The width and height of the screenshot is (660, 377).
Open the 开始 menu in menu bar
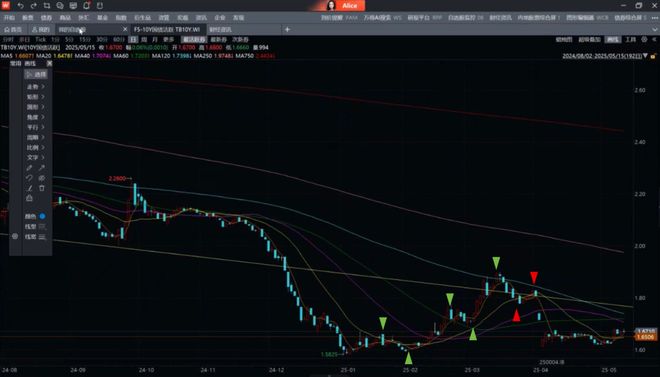tap(9, 18)
